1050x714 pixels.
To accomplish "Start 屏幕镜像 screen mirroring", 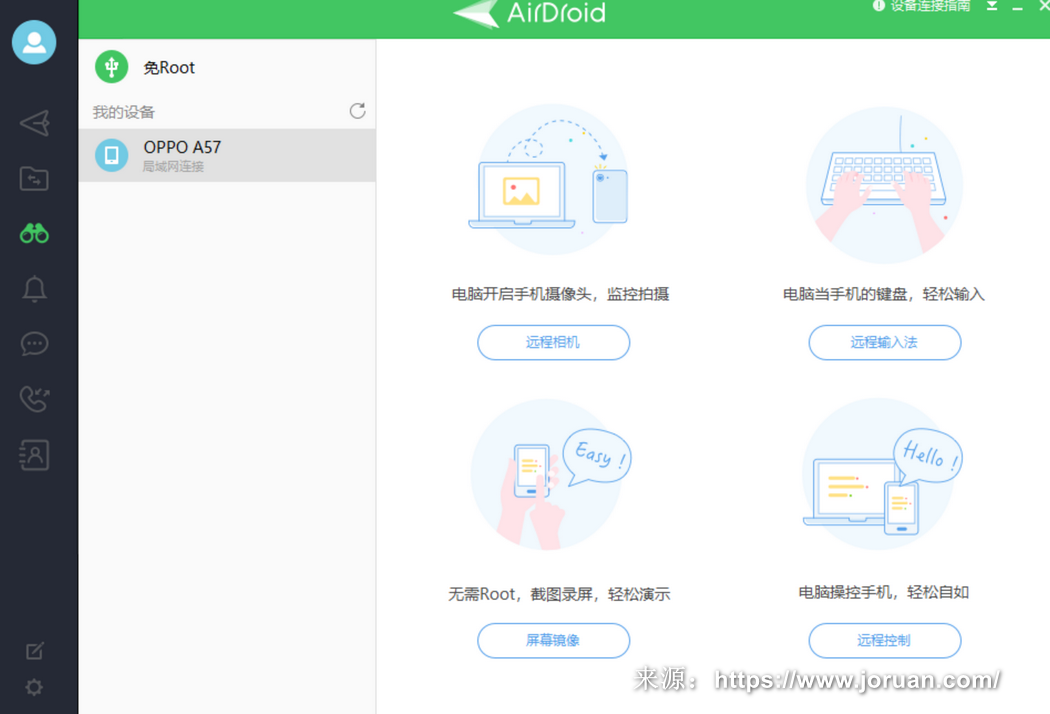I will coord(553,640).
